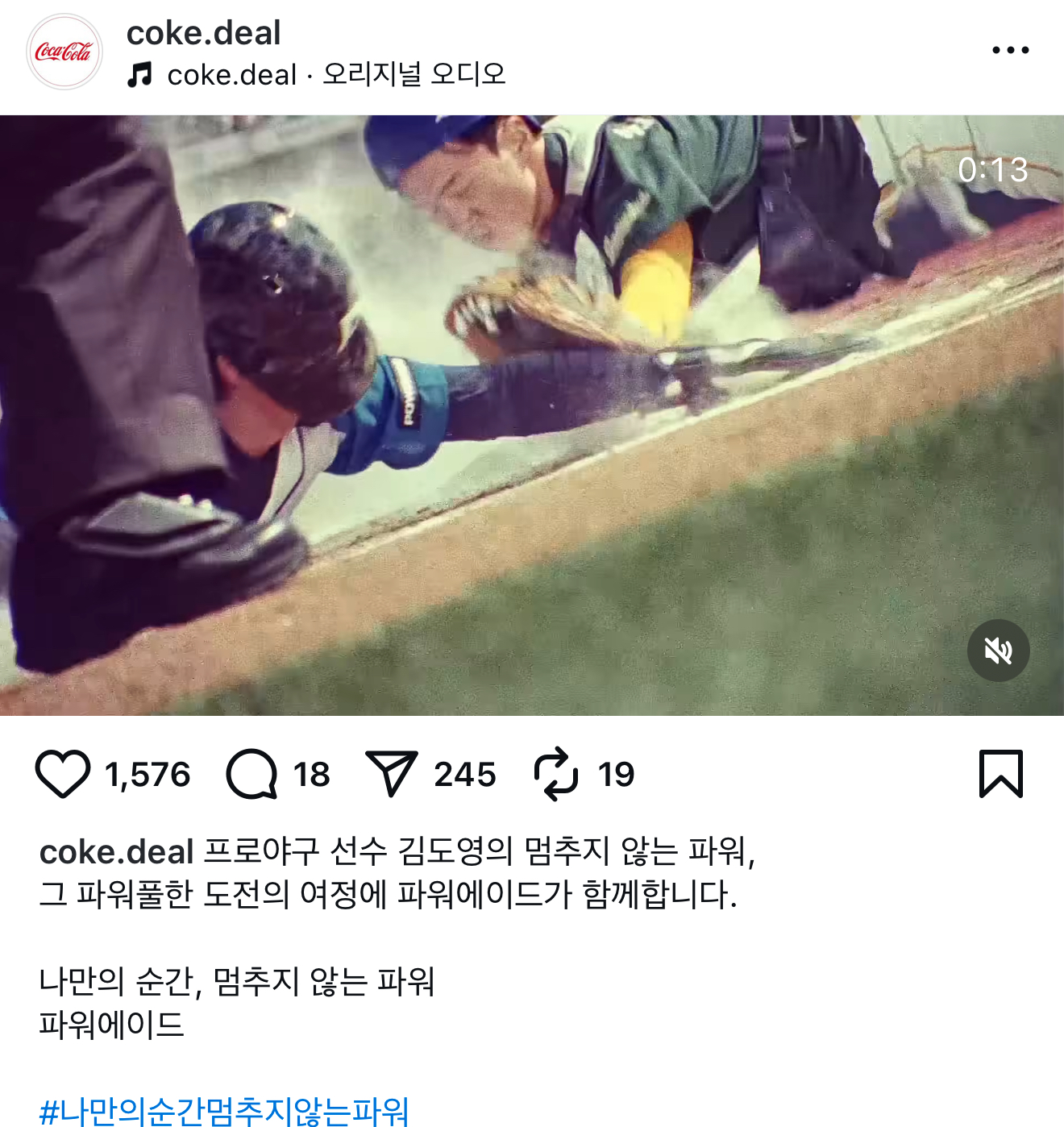The width and height of the screenshot is (1064, 1127).
Task: Tap the 0:13 video timer
Action: click(993, 170)
